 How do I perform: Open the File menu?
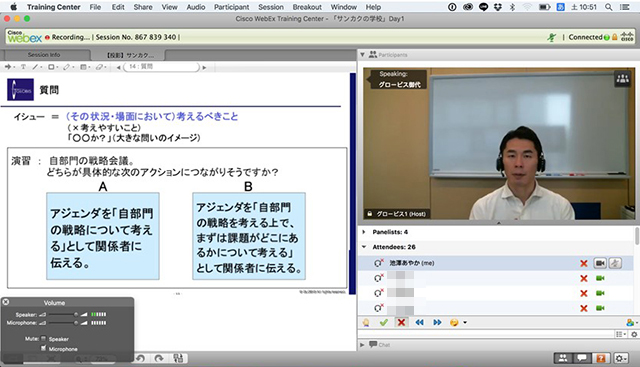(x=95, y=7)
